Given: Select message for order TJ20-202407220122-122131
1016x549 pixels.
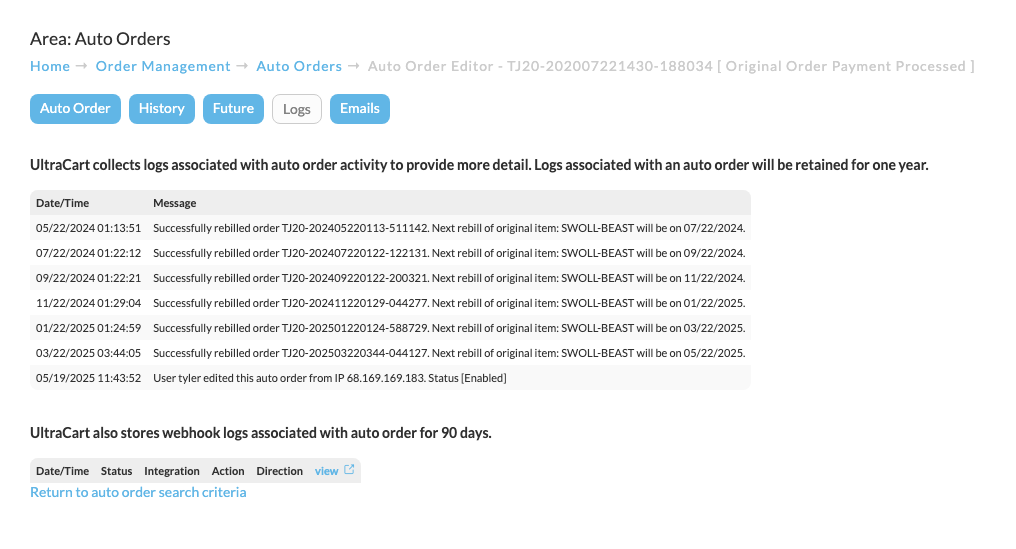Looking at the screenshot, I should 449,253.
